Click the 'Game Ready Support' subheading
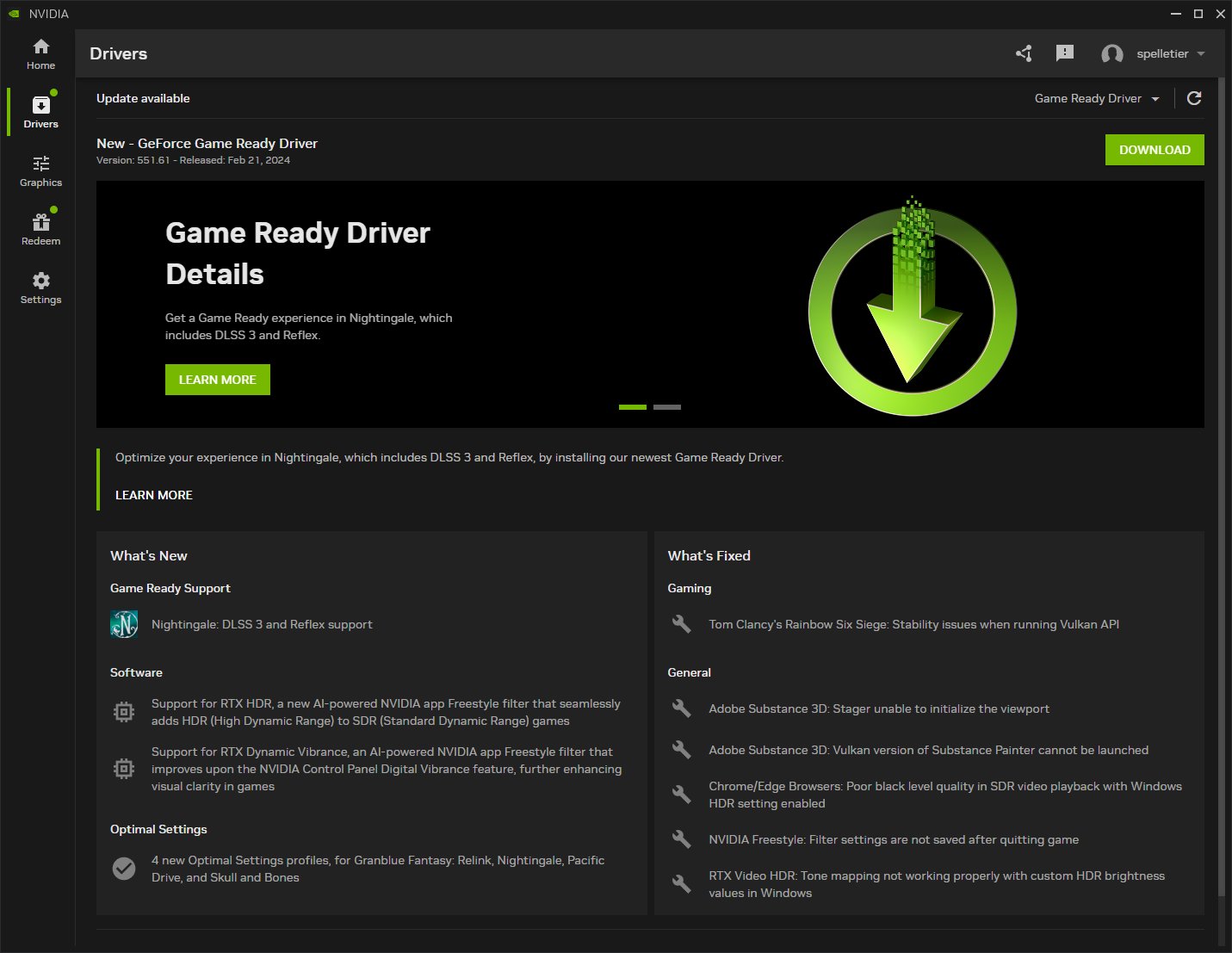Screen dimensions: 1232x953 tap(170, 588)
